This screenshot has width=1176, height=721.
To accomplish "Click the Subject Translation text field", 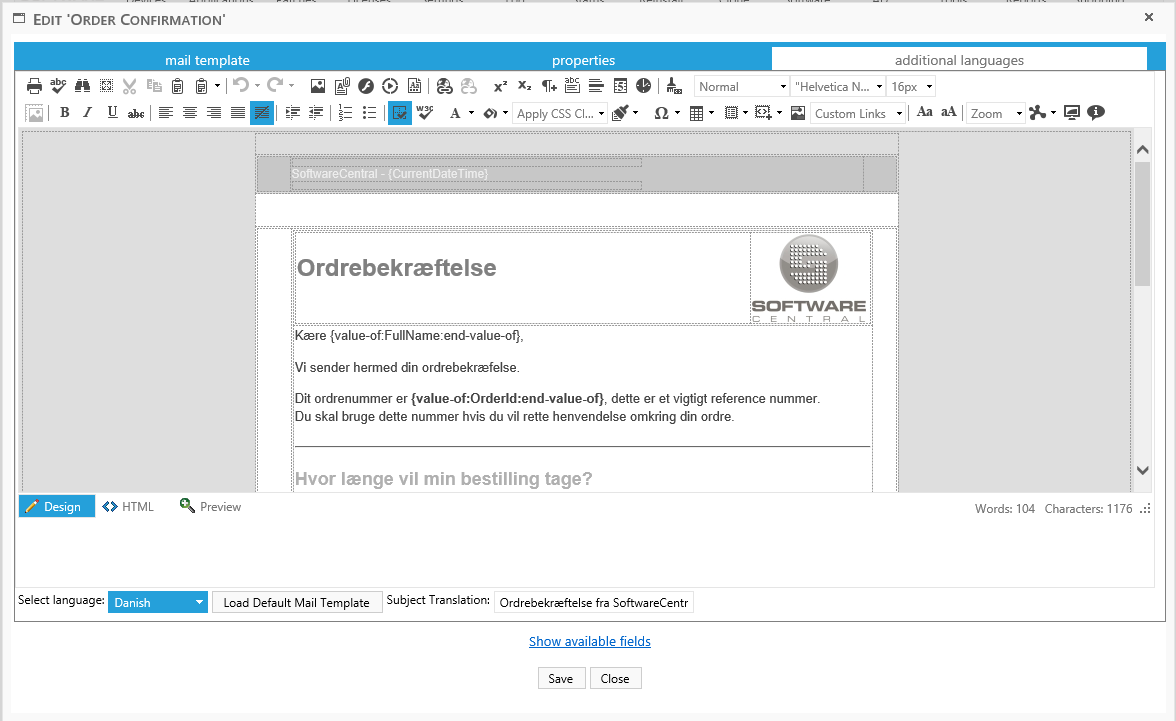I will click(x=593, y=603).
